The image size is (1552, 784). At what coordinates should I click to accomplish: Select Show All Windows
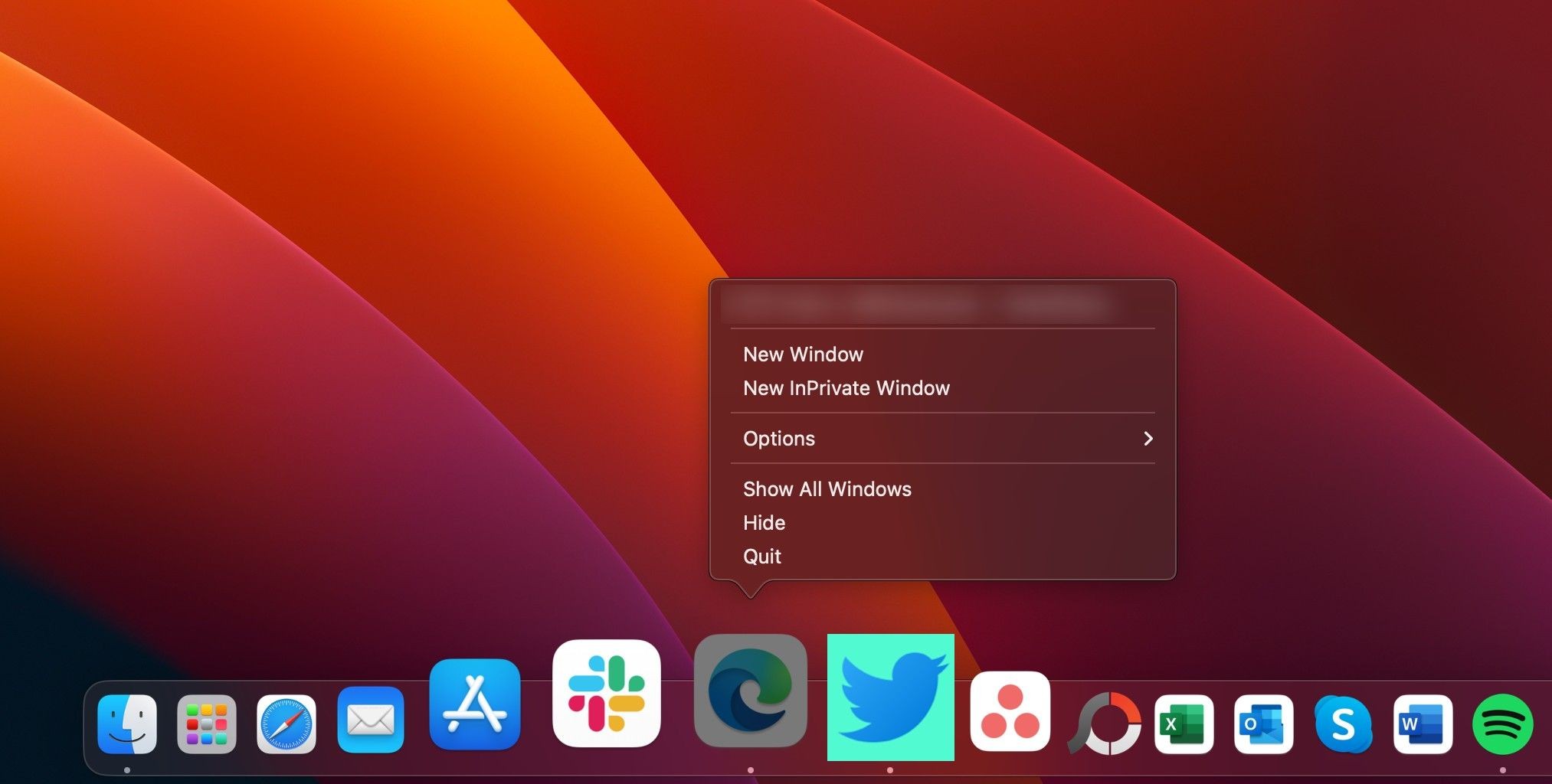pyautogui.click(x=942, y=489)
